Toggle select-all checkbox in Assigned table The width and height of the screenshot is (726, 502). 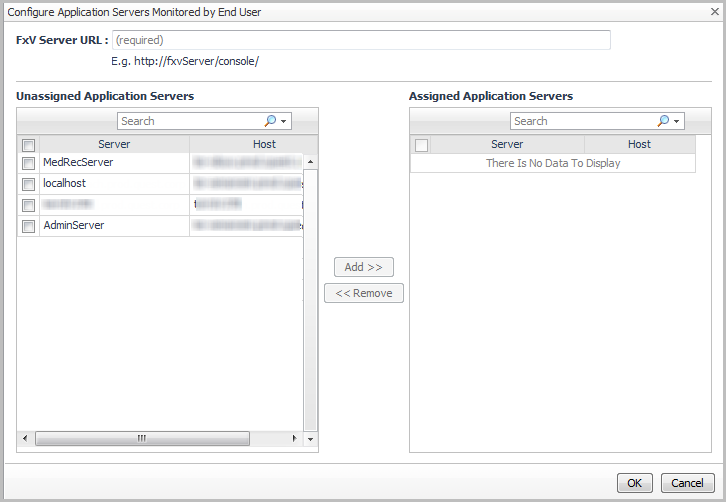pyautogui.click(x=421, y=145)
